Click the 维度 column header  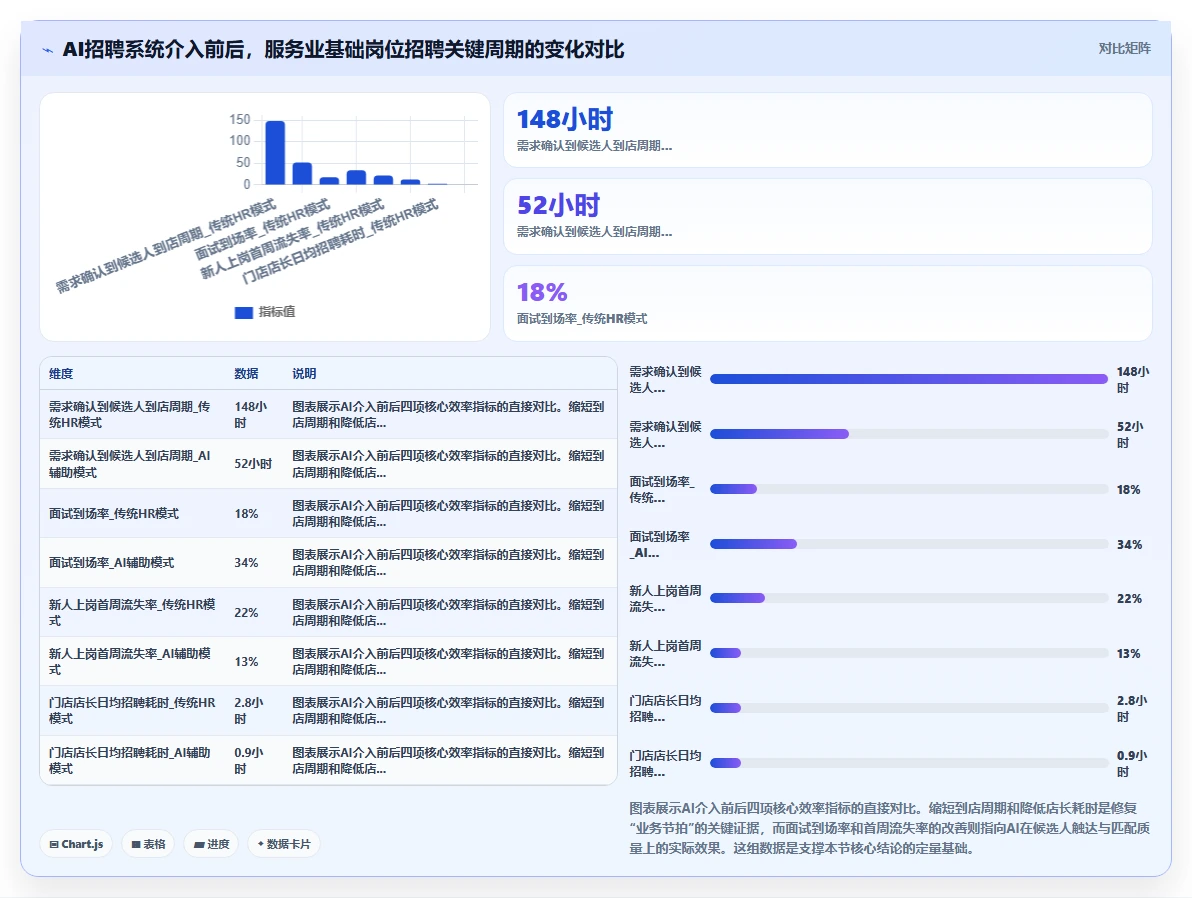[x=61, y=373]
